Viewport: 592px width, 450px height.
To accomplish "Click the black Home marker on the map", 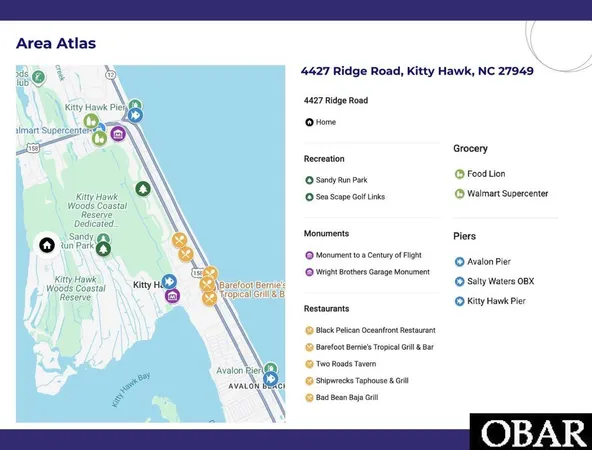I will coord(47,245).
